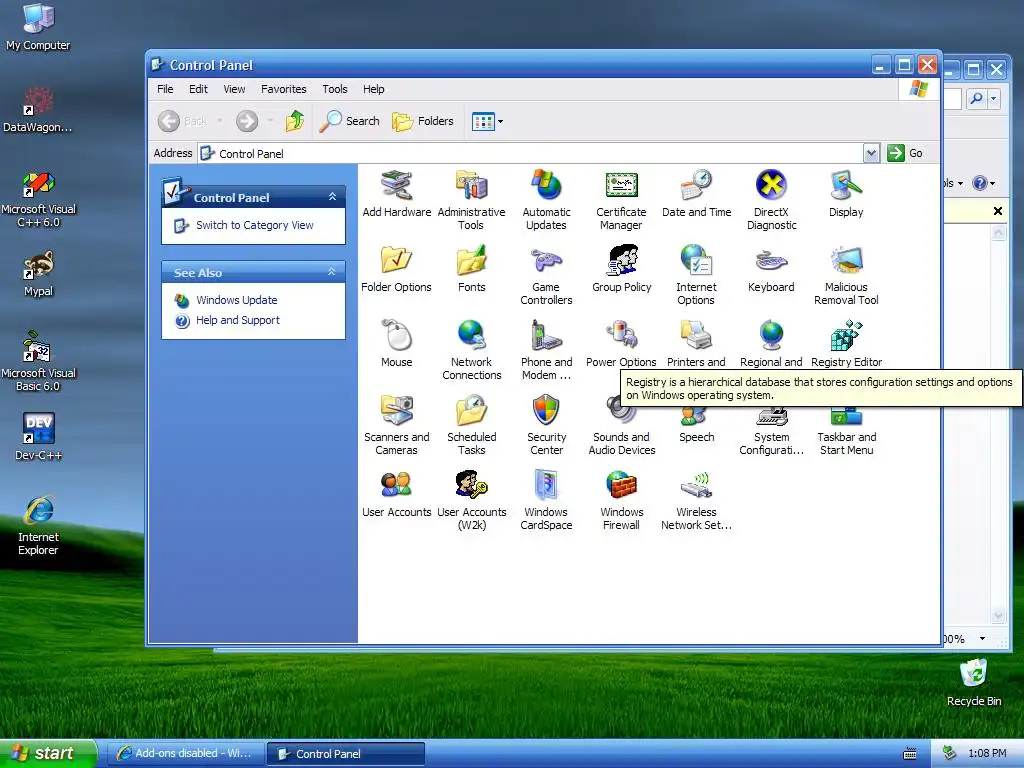Open the Windows Update link

236,300
